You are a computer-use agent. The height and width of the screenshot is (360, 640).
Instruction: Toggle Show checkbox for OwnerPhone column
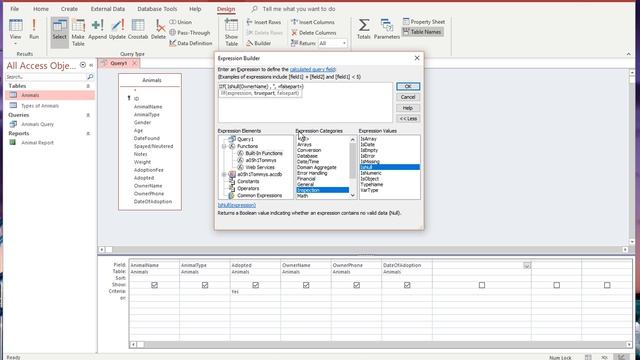pyautogui.click(x=357, y=285)
